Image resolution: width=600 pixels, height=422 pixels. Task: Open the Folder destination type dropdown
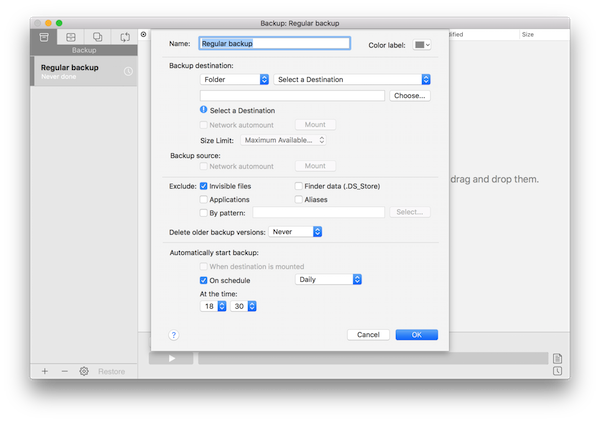pyautogui.click(x=234, y=79)
